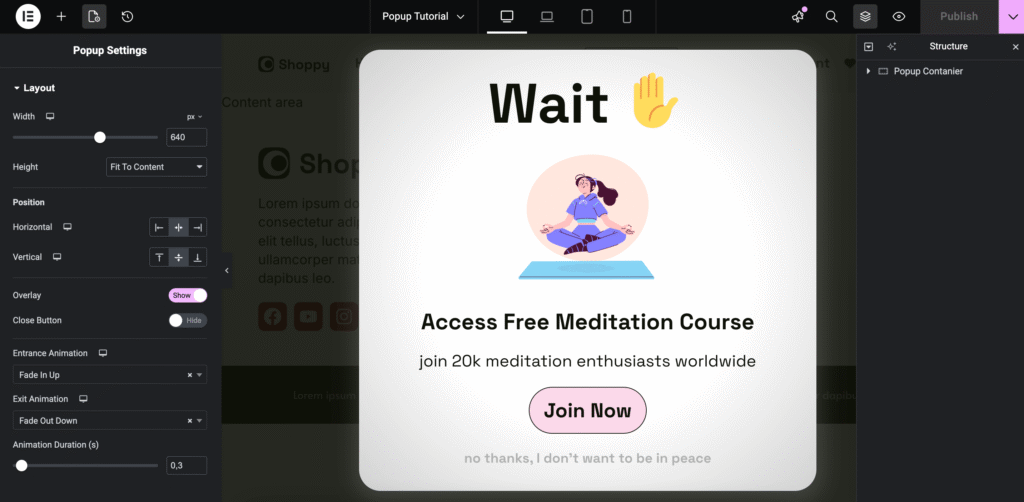Viewport: 1024px width, 502px height.
Task: Open the Popup Tutorial document menu
Action: tap(424, 16)
